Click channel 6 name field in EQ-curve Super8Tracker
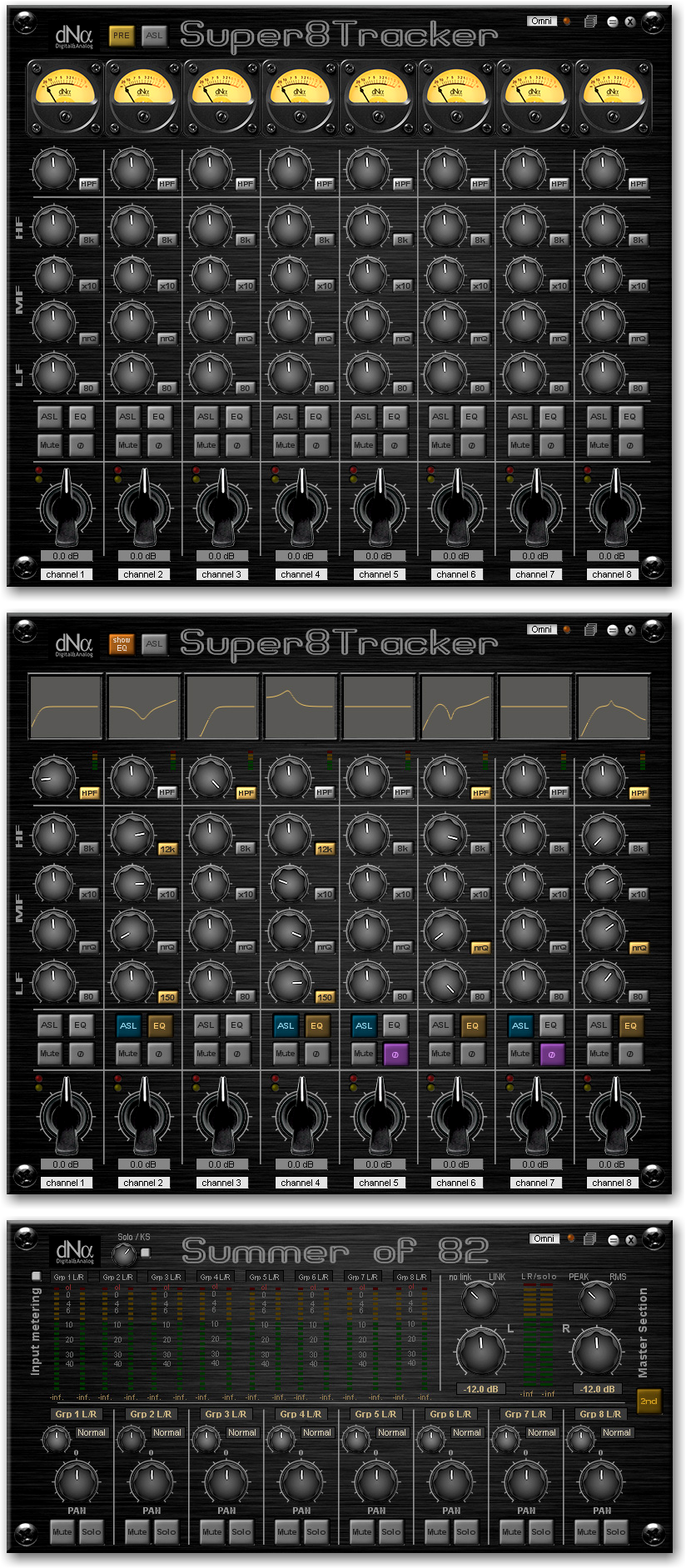Screen dimensions: 686x1568 click(456, 1183)
